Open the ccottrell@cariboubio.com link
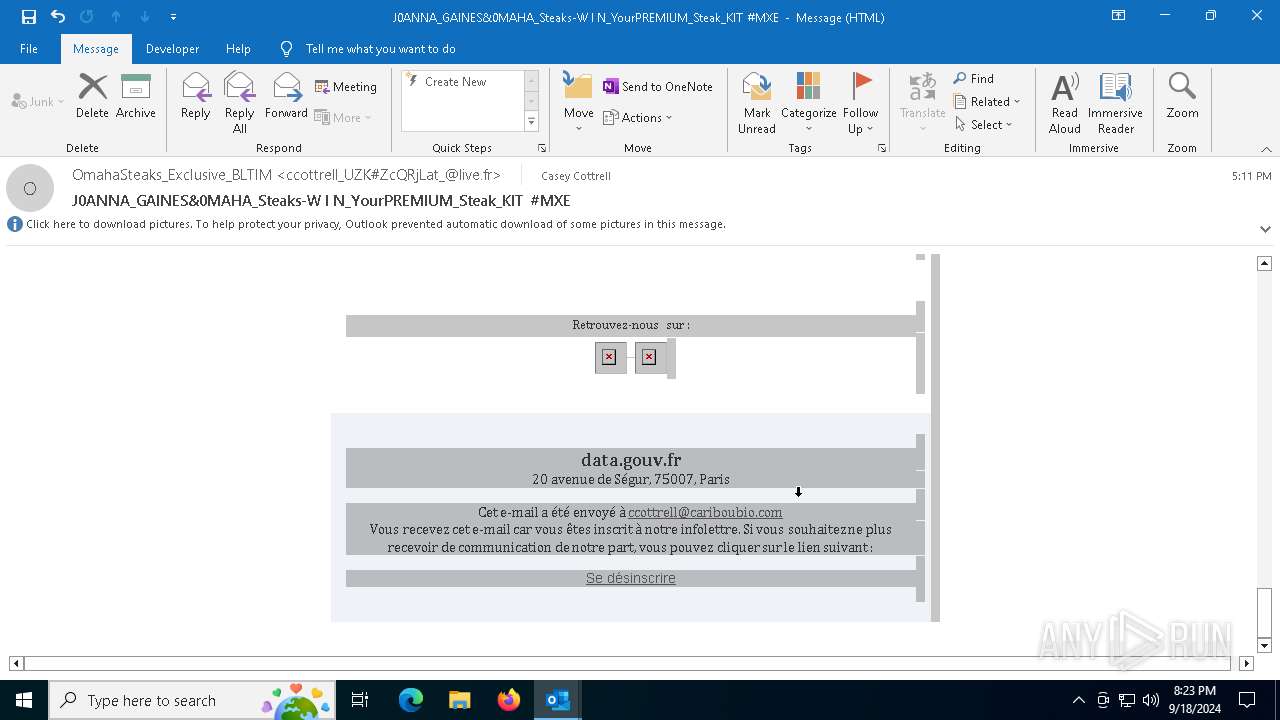Screen dimensions: 1280x720 pyautogui.click(x=705, y=512)
